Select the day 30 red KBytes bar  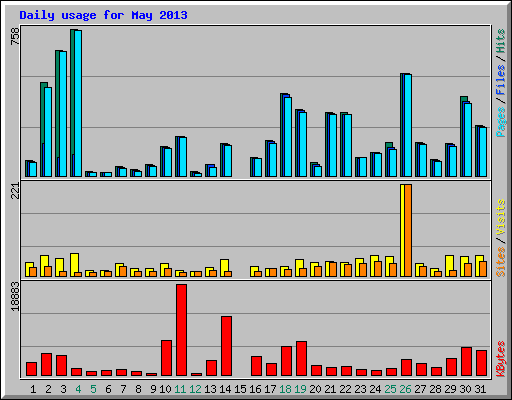466,362
